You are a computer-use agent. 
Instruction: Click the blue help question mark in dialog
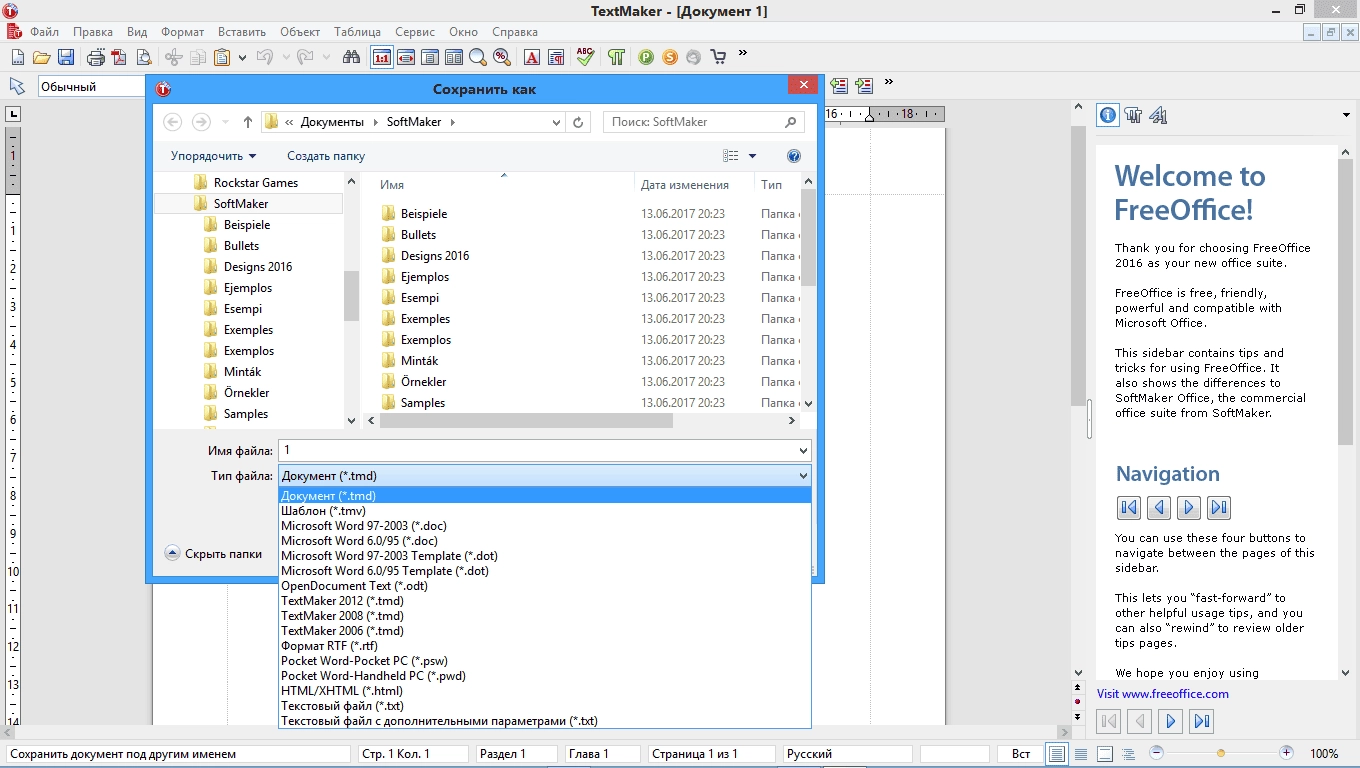[794, 156]
